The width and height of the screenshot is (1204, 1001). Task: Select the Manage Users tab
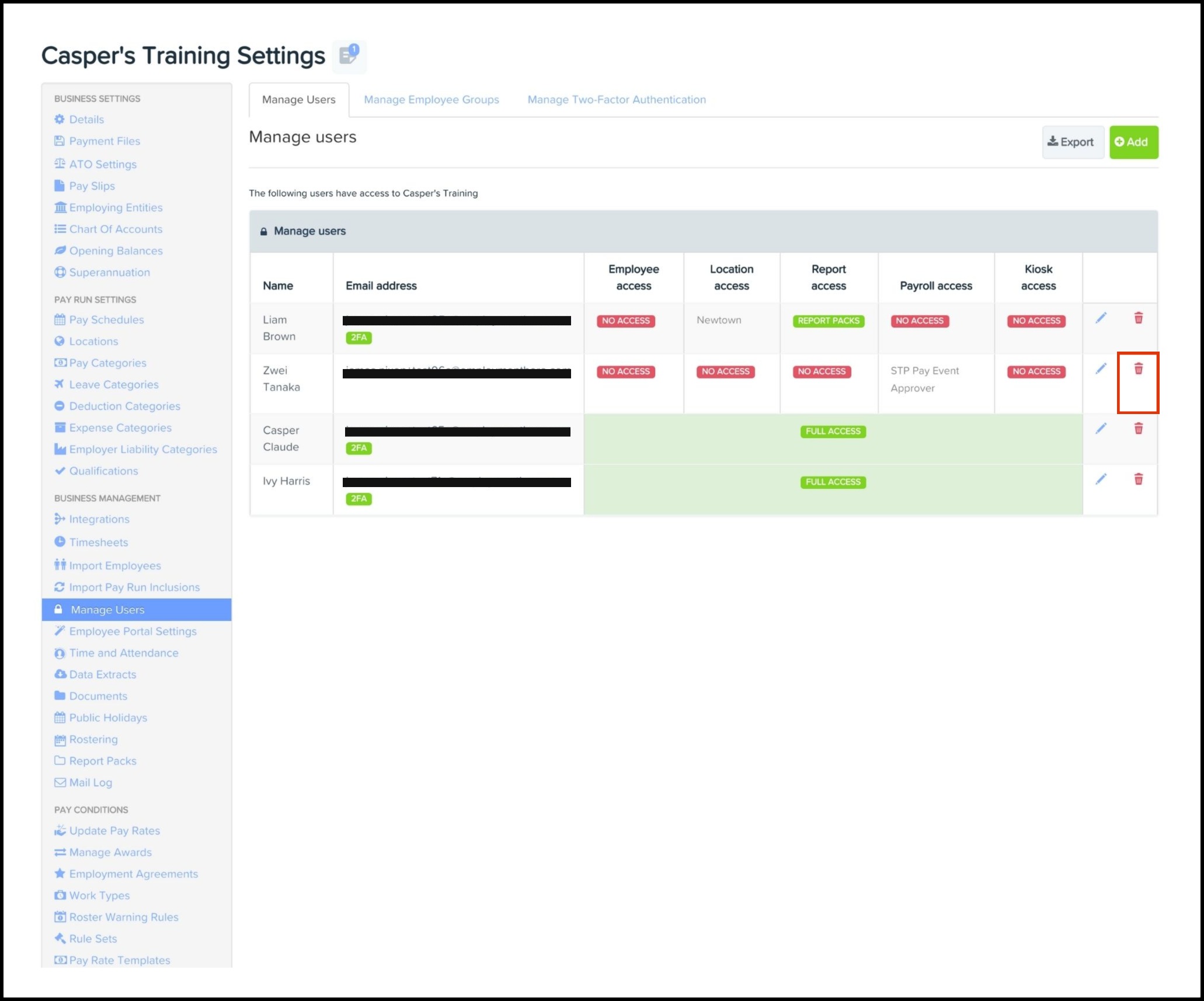tap(298, 100)
